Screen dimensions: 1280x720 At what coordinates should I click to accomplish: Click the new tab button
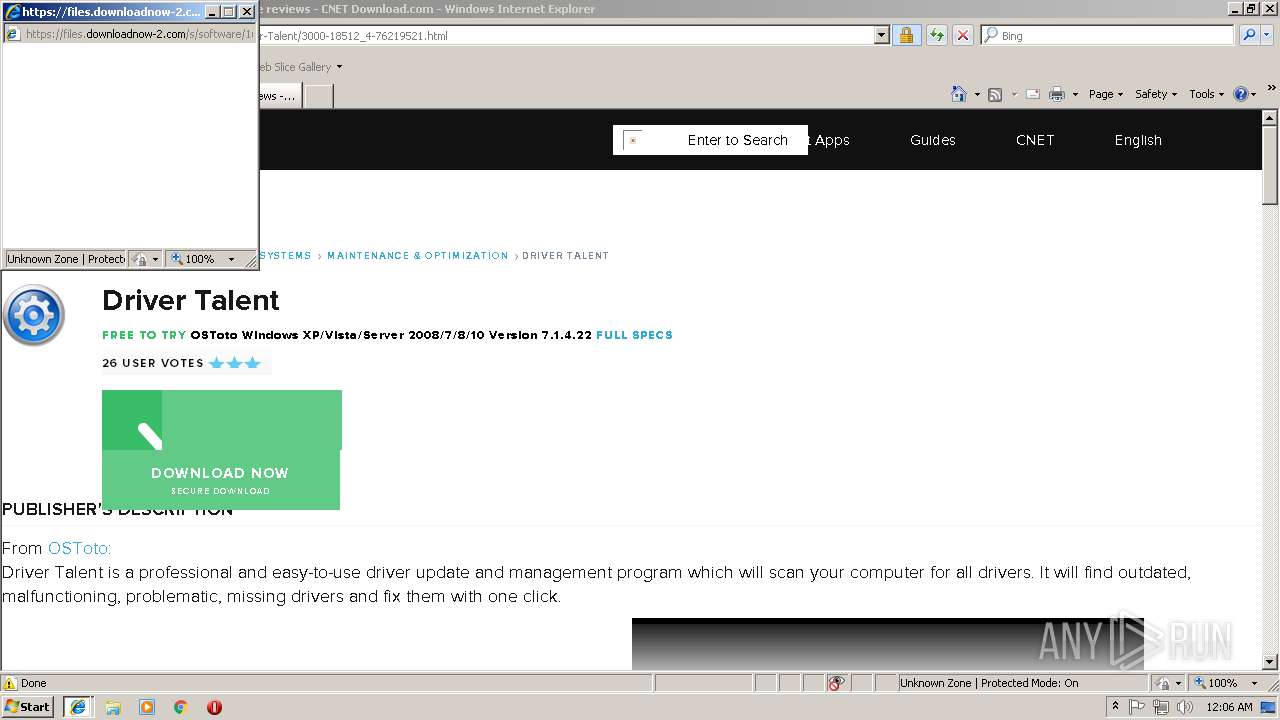(318, 96)
